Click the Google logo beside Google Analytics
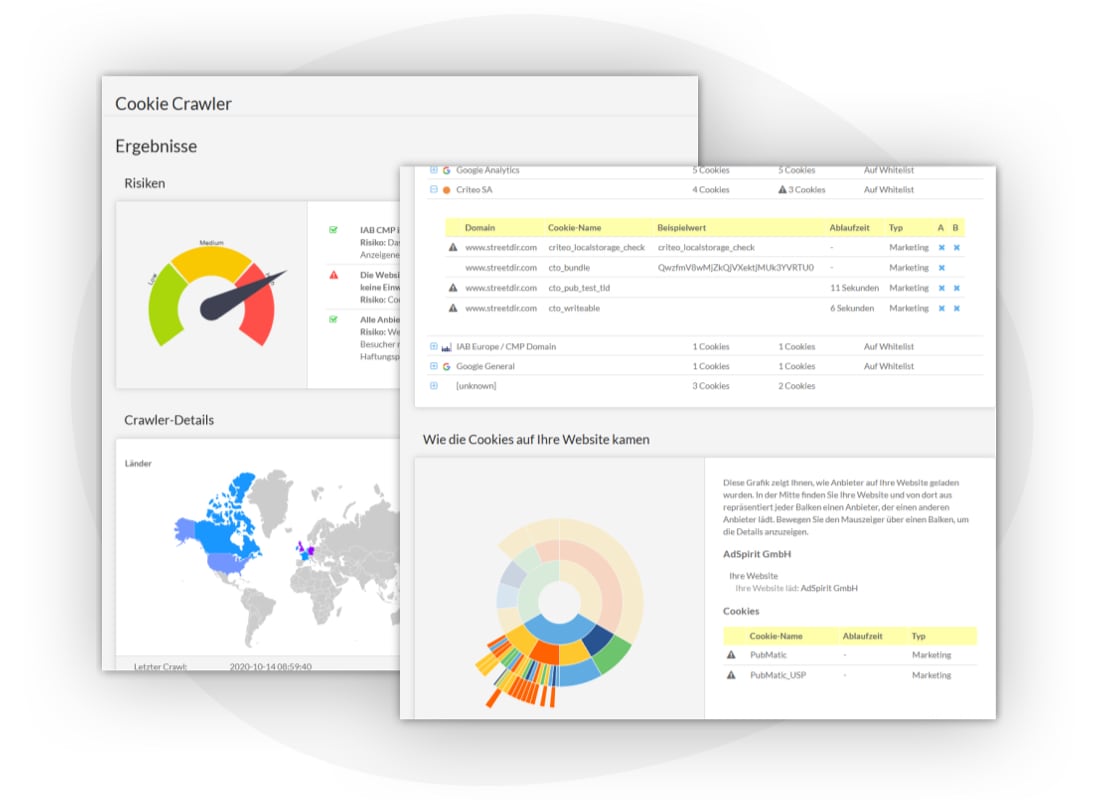Image resolution: width=1110 pixels, height=800 pixels. click(x=447, y=171)
